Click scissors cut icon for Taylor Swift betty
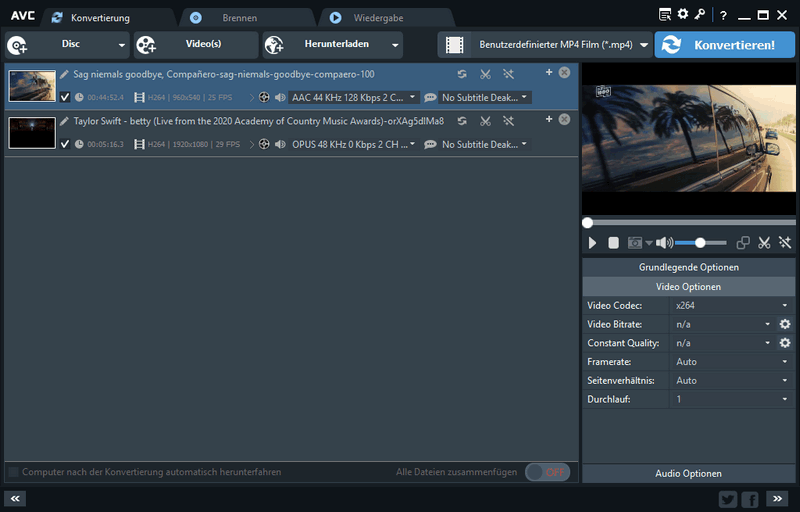Screen dimensions: 800x512 (x=485, y=121)
